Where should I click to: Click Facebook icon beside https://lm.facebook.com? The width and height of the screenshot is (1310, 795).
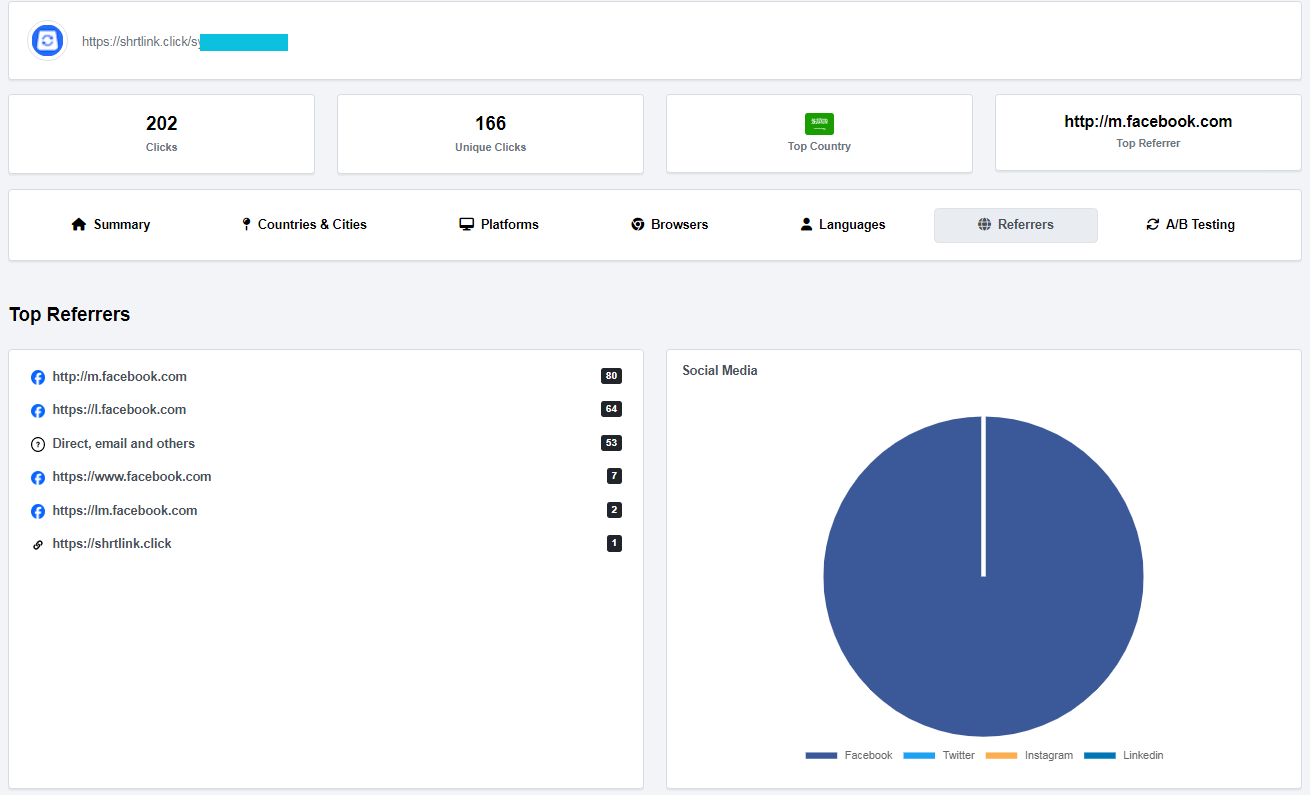[38, 511]
